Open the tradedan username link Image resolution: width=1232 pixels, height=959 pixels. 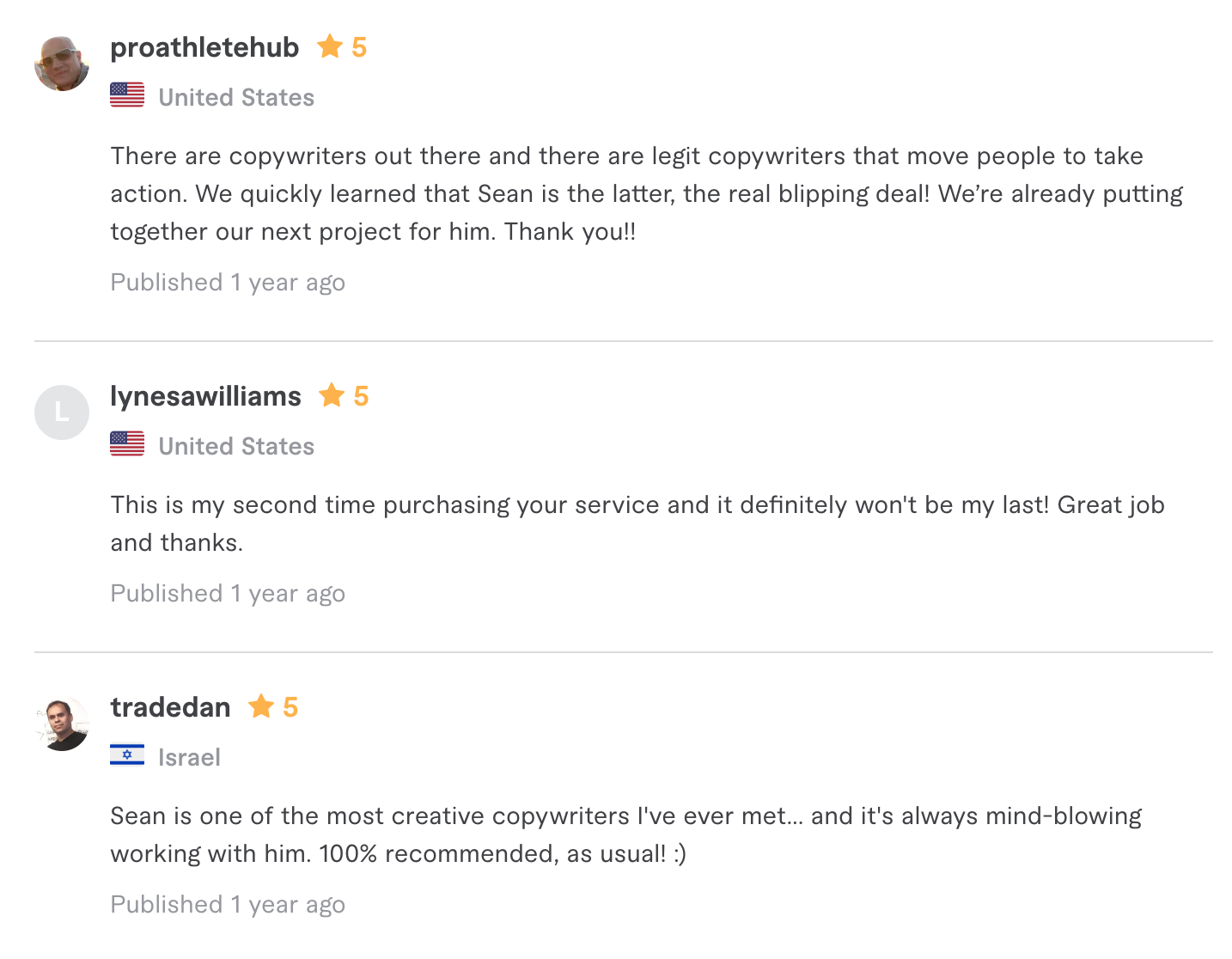point(170,707)
